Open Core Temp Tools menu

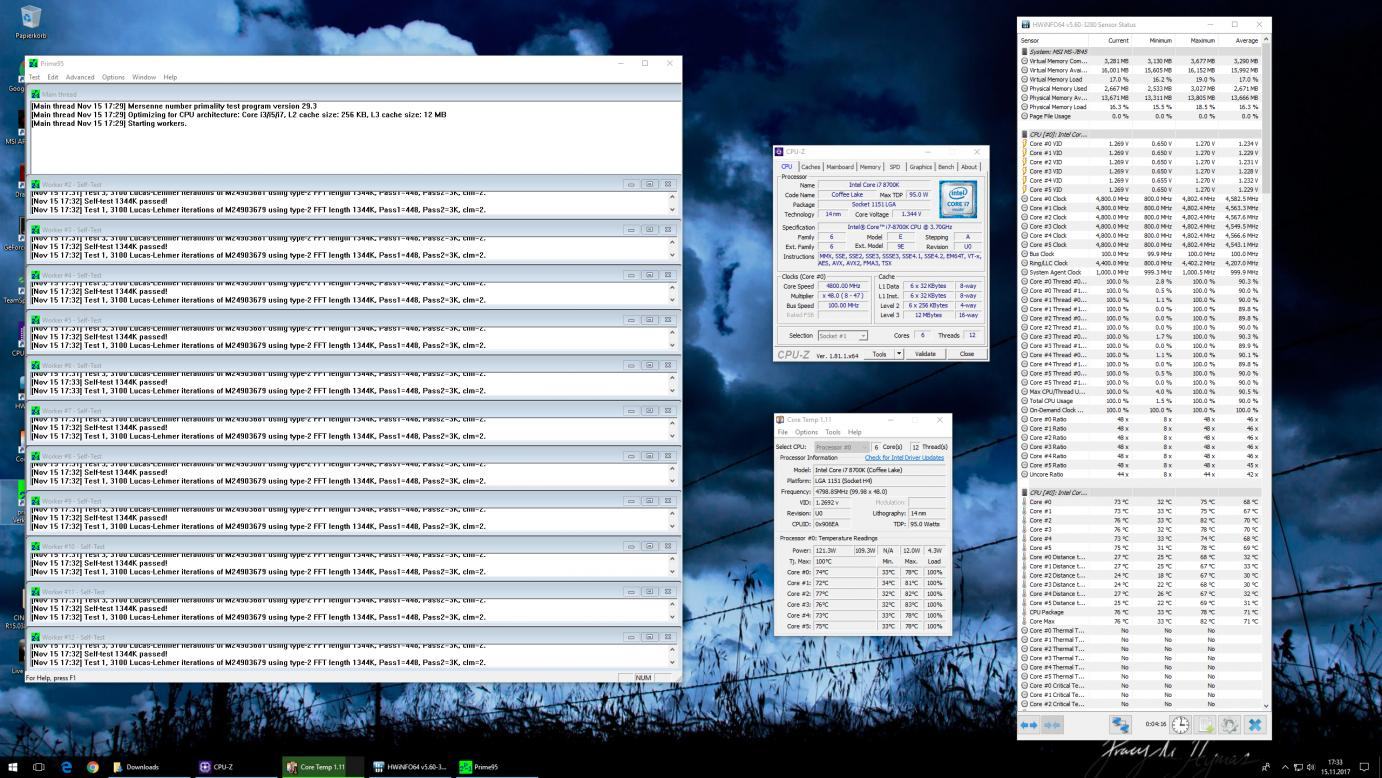point(833,432)
